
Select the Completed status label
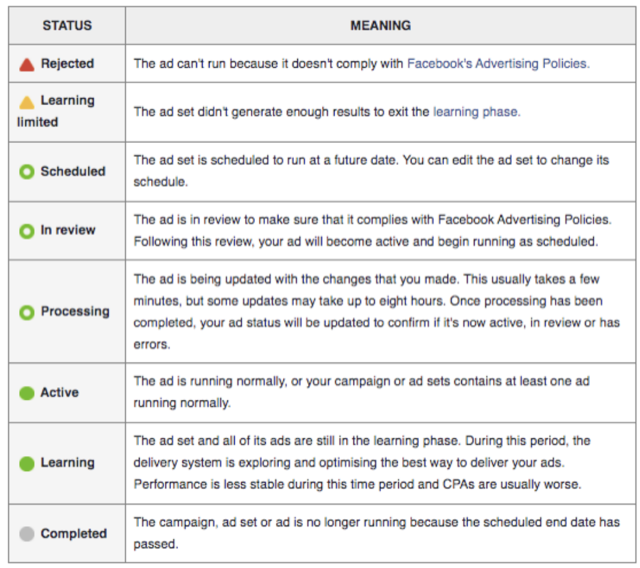pos(73,534)
